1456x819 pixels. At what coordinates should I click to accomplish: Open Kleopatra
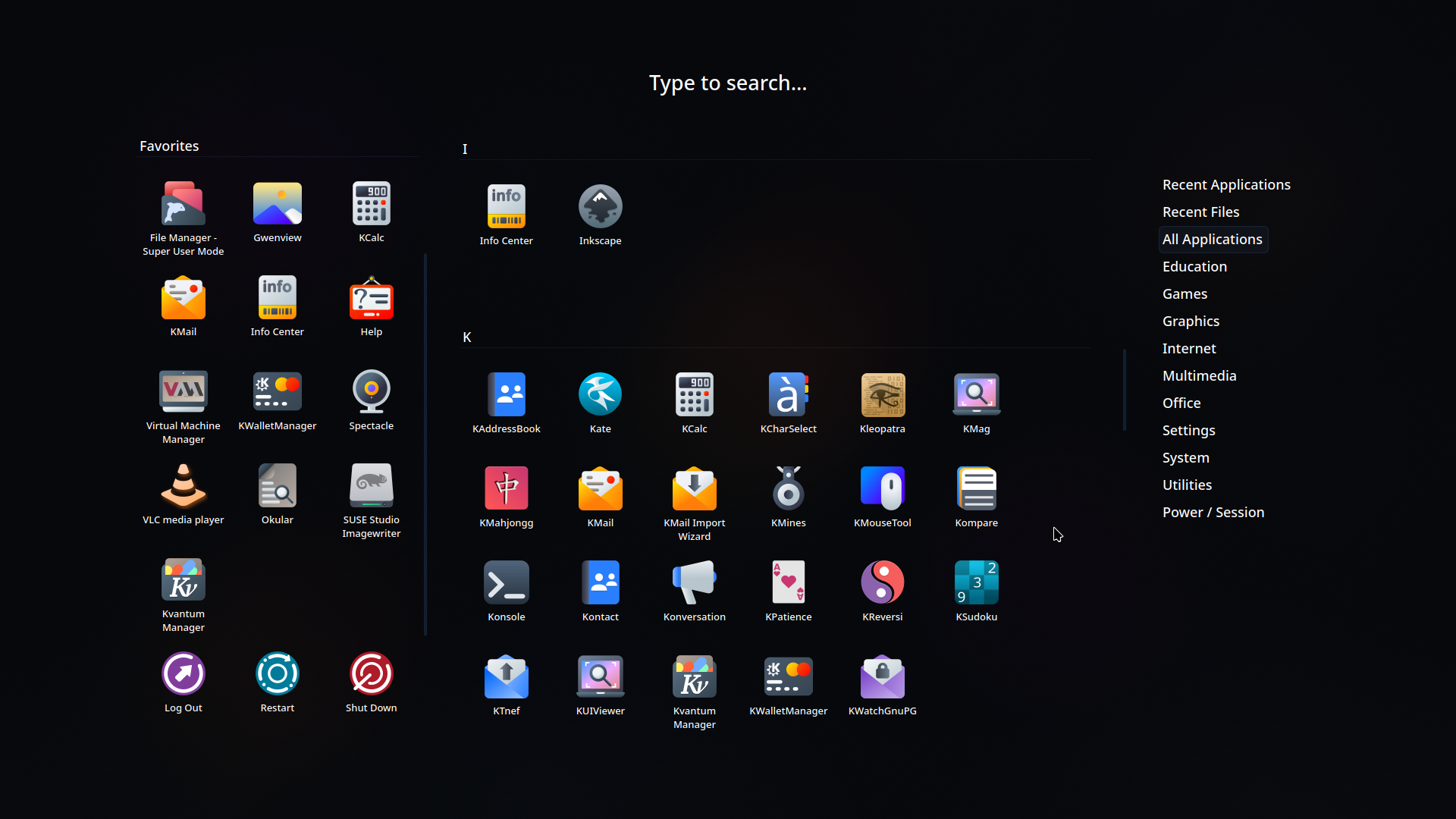883,403
